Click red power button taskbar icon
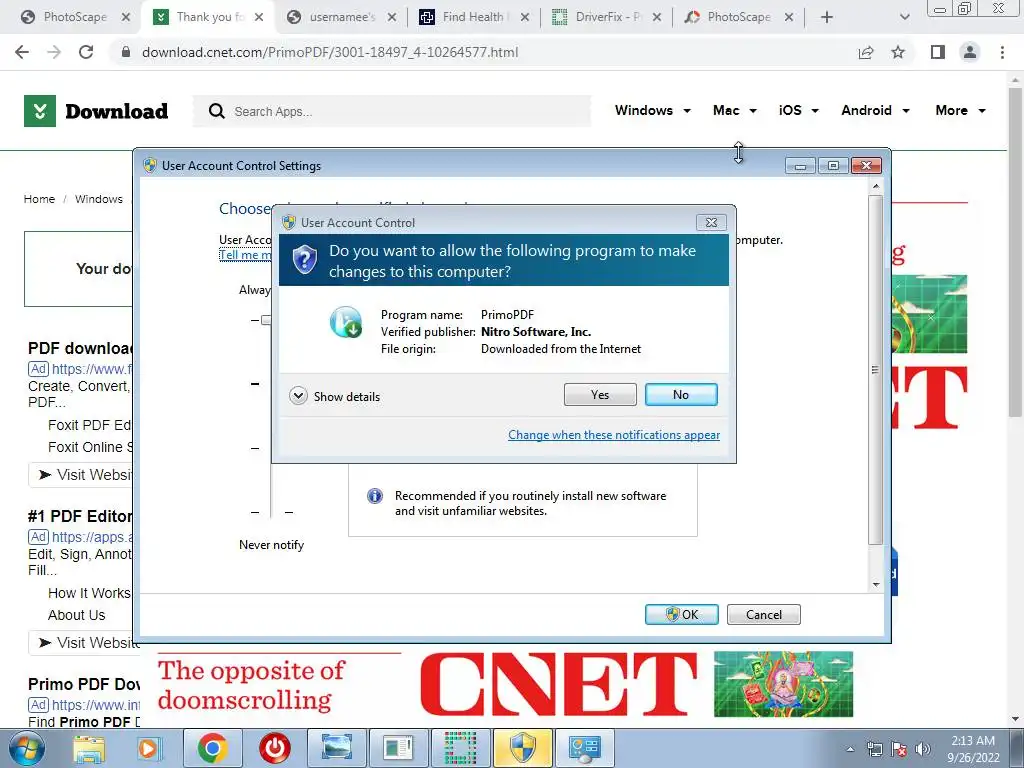The width and height of the screenshot is (1024, 768). point(274,748)
